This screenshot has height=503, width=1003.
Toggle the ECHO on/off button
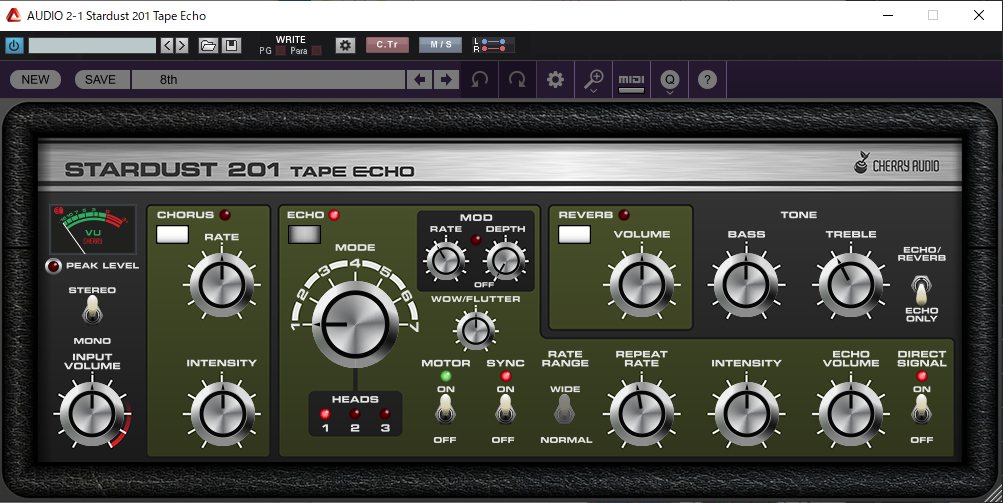[304, 234]
